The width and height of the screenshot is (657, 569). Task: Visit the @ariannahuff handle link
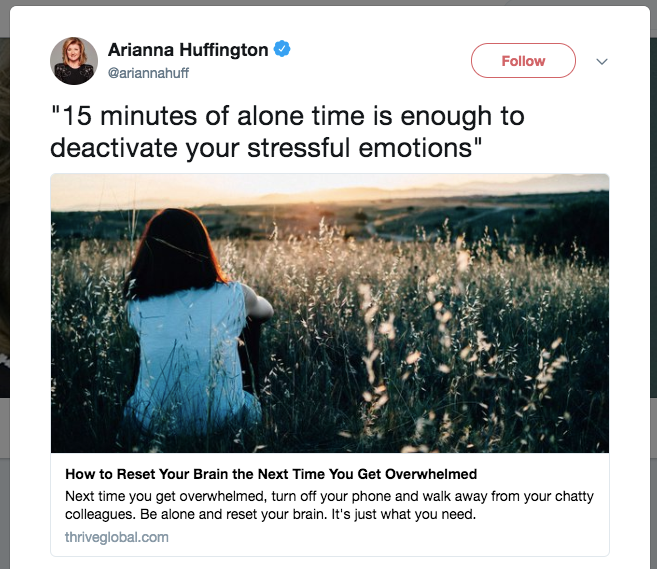coord(148,73)
